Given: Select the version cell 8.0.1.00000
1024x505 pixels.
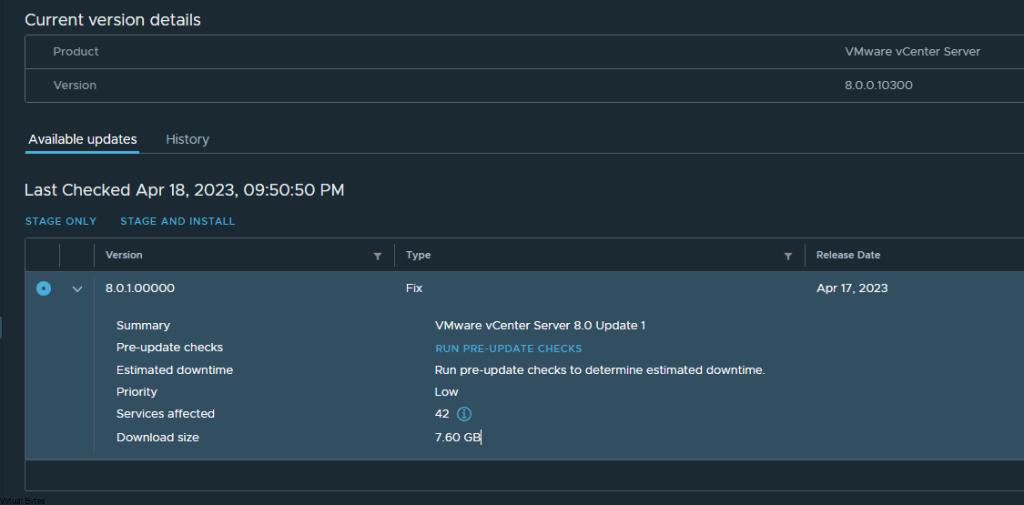Looking at the screenshot, I should (x=140, y=288).
